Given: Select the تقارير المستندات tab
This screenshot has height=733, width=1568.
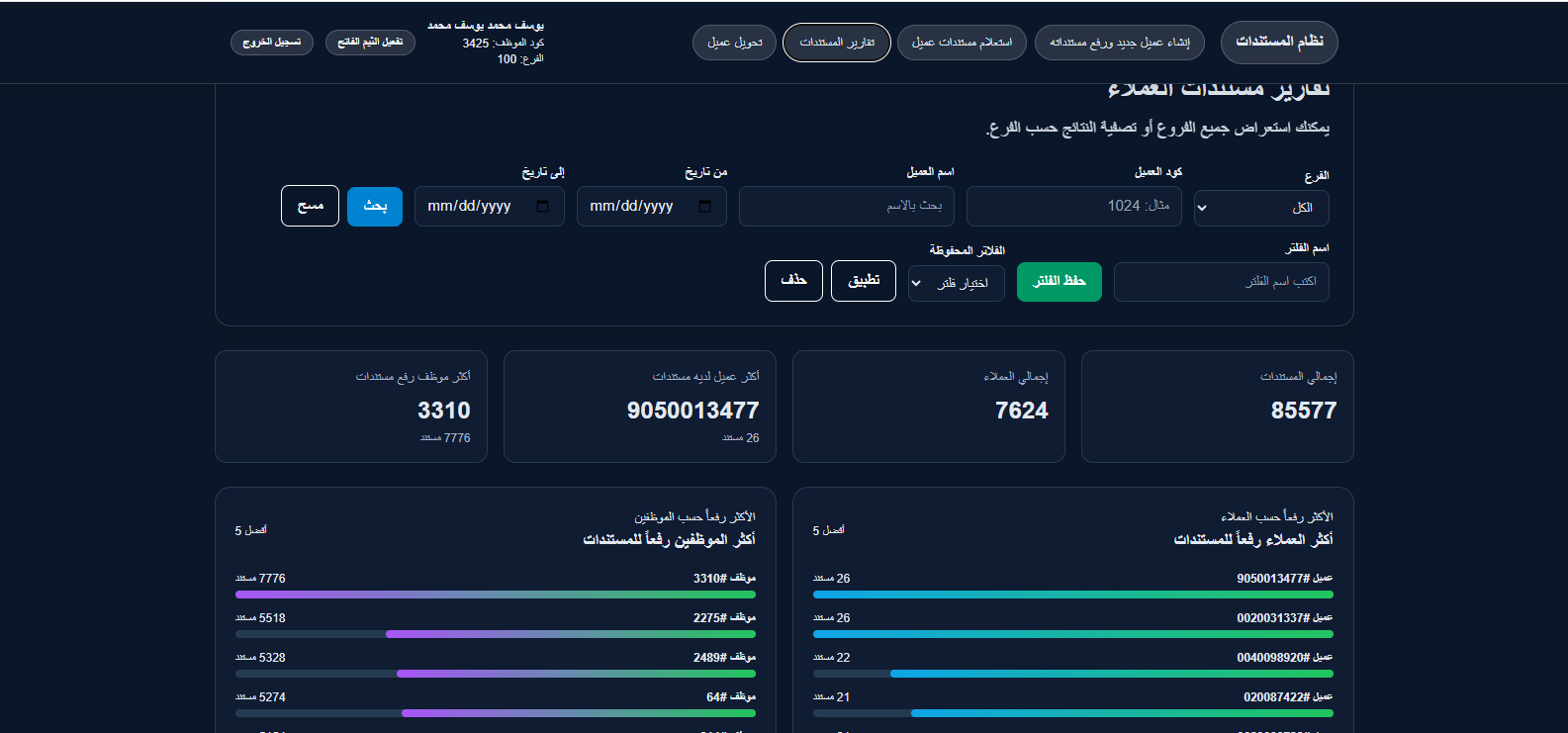Looking at the screenshot, I should coord(837,43).
